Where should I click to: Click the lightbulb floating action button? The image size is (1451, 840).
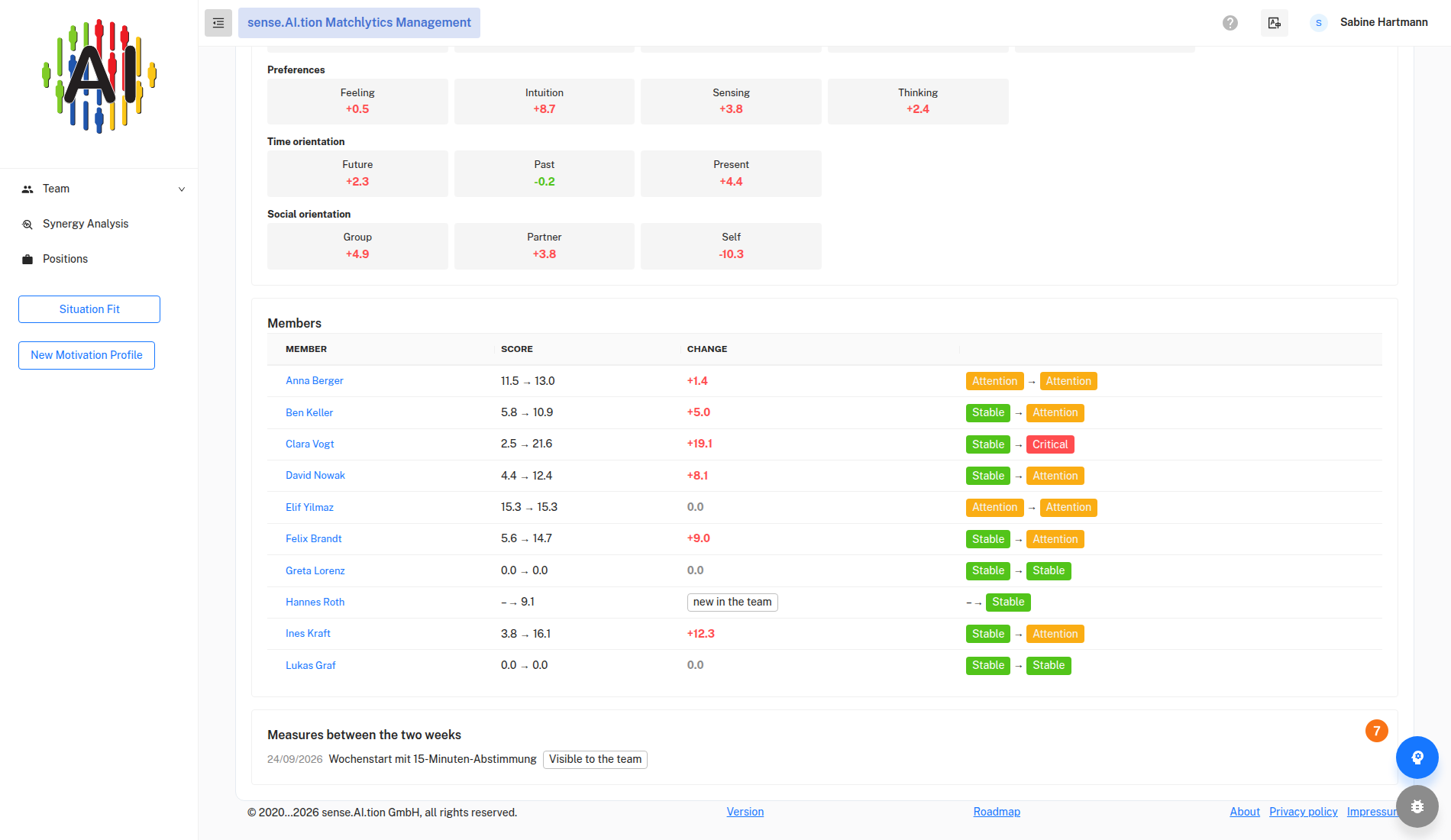(1417, 758)
